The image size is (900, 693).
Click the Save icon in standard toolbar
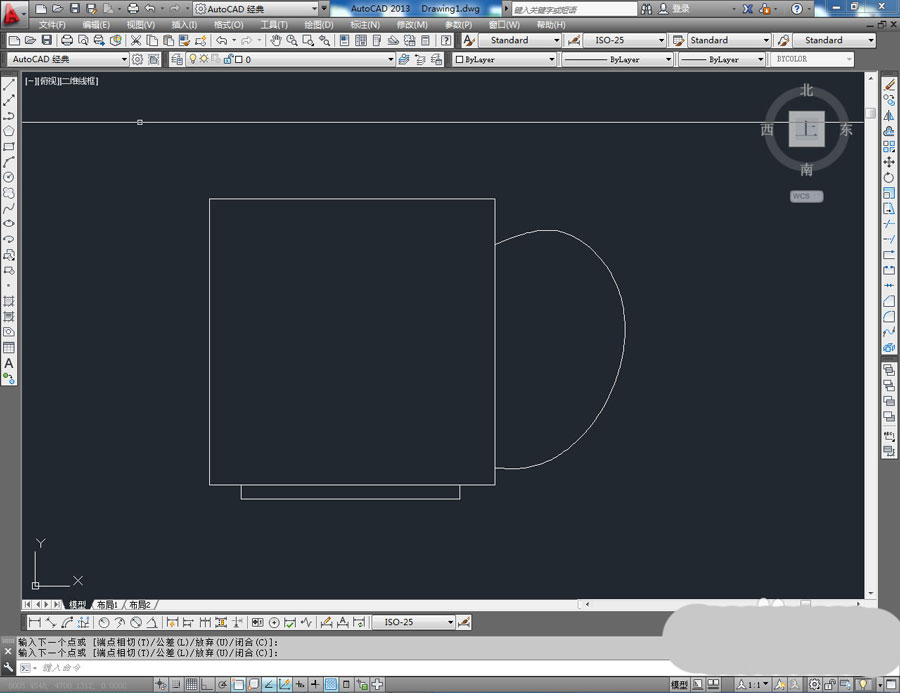tap(46, 40)
